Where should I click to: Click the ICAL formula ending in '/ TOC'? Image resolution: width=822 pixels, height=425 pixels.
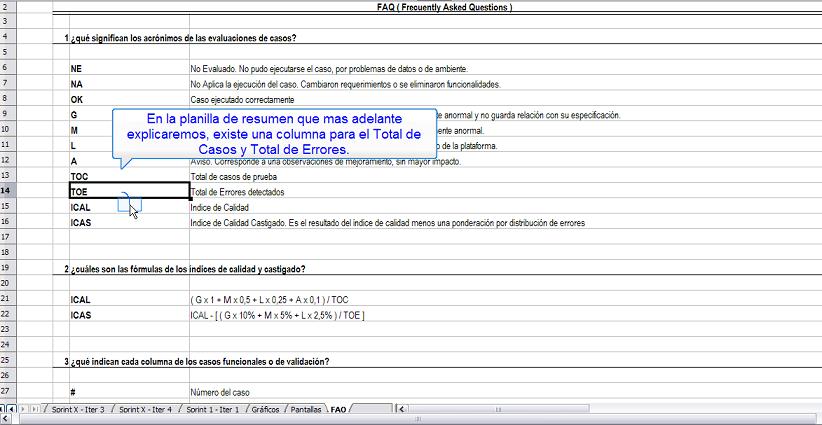(x=269, y=300)
